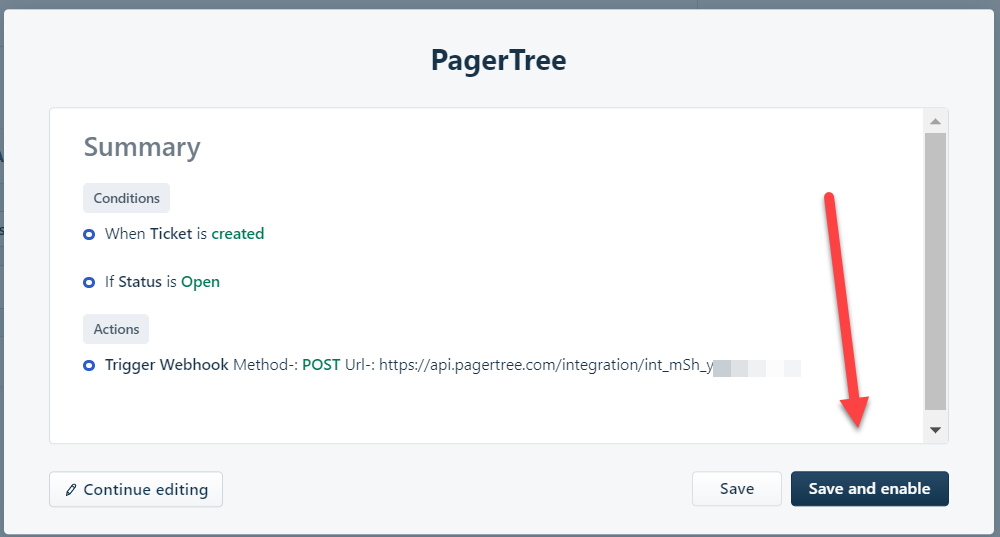The height and width of the screenshot is (537, 1000).
Task: Click the PagerTree webhook URL
Action: [x=546, y=365]
